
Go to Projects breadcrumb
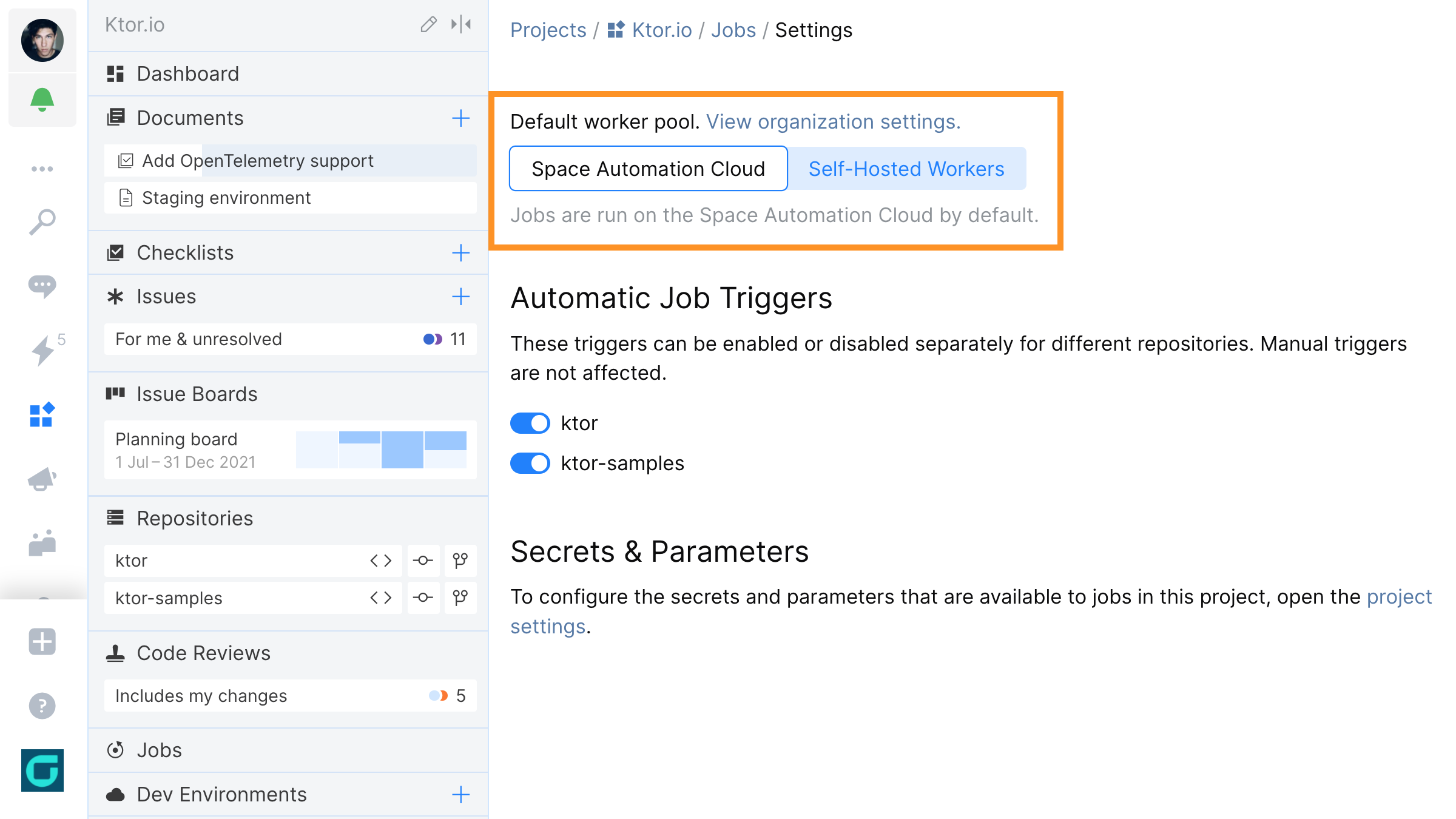point(548,30)
